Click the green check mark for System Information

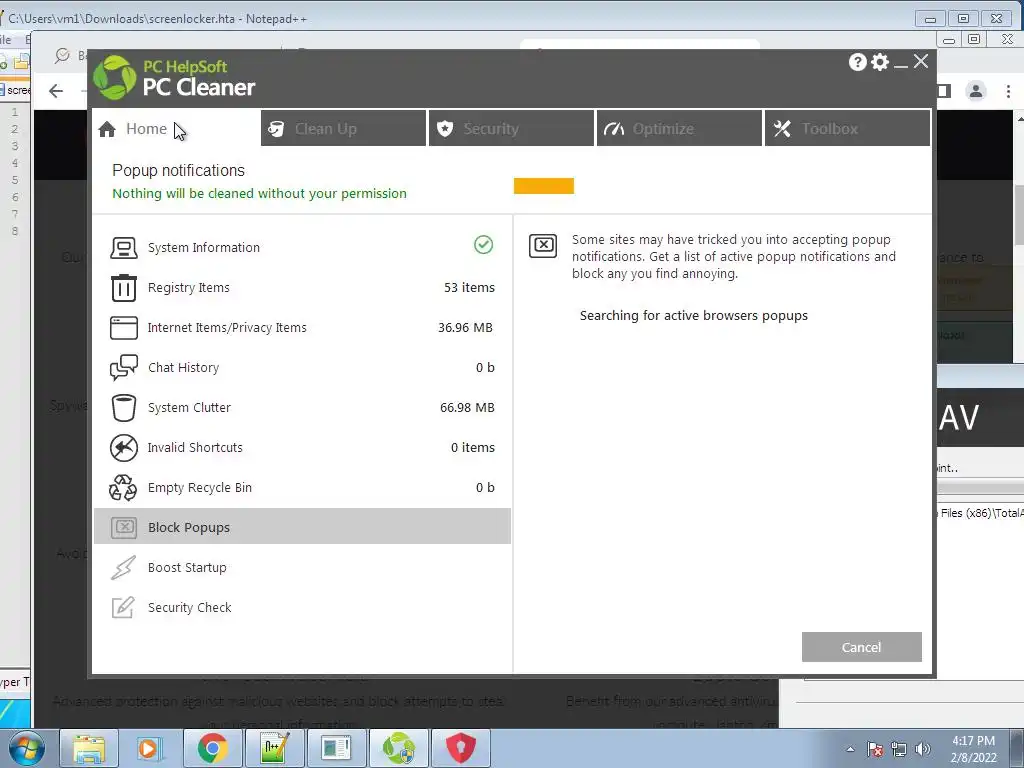[483, 245]
